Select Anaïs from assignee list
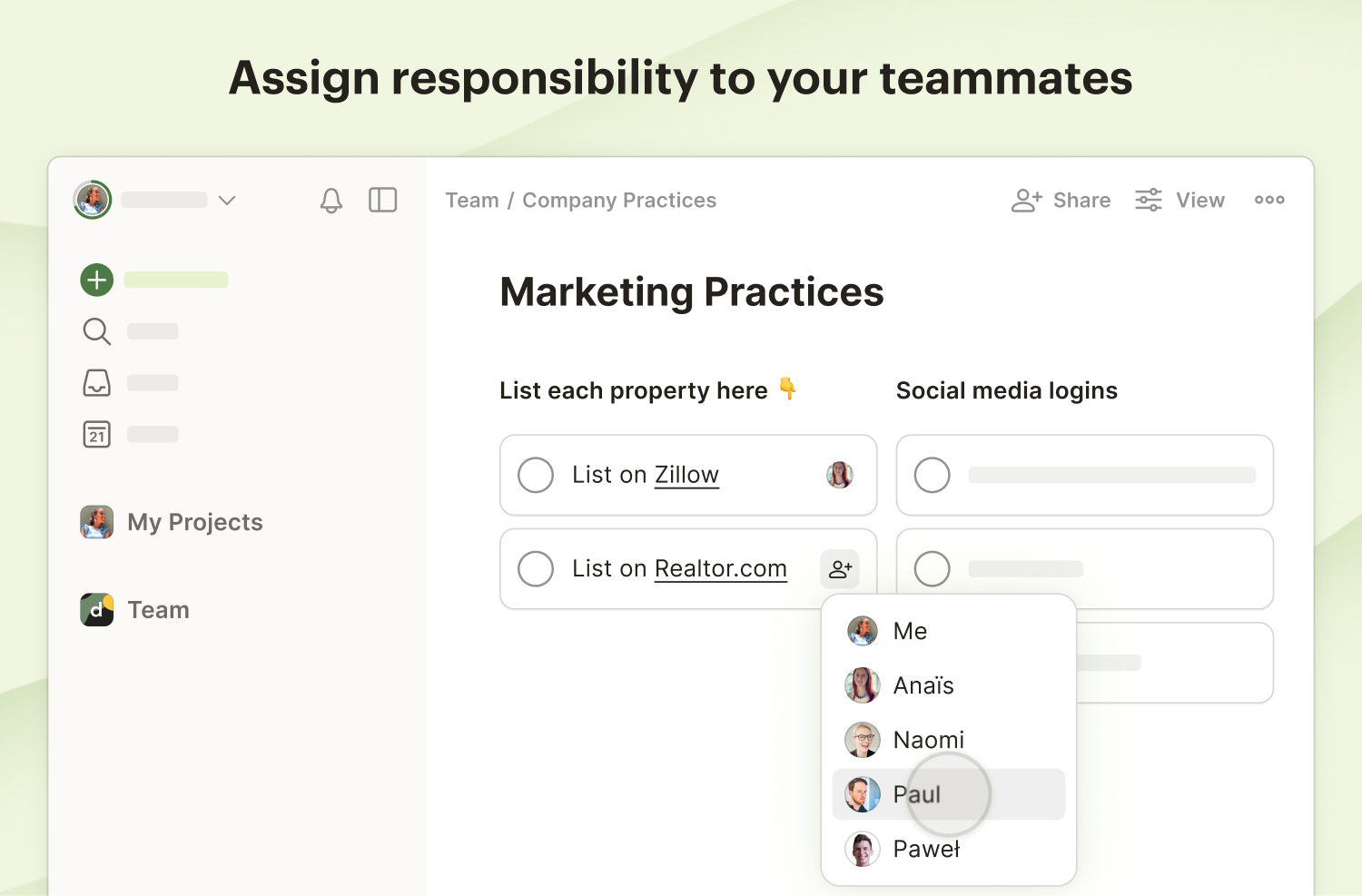1362x896 pixels. [923, 685]
